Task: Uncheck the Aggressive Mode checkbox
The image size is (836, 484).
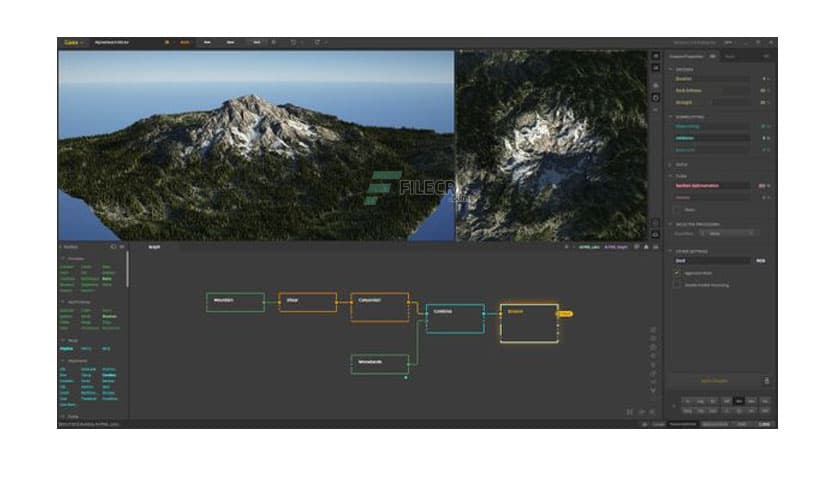Action: tap(677, 272)
